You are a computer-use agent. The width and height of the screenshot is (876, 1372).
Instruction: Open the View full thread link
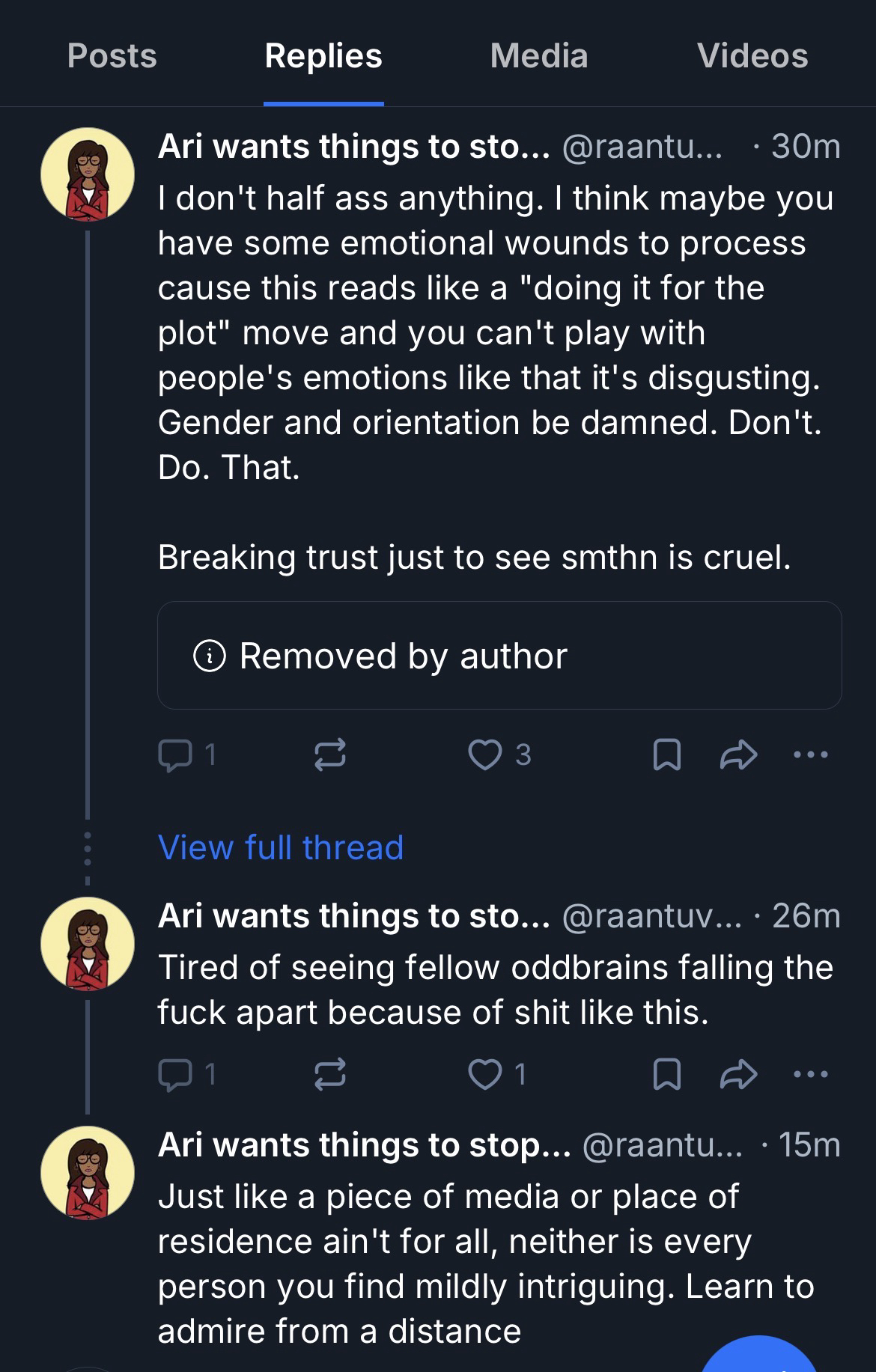pyautogui.click(x=281, y=848)
